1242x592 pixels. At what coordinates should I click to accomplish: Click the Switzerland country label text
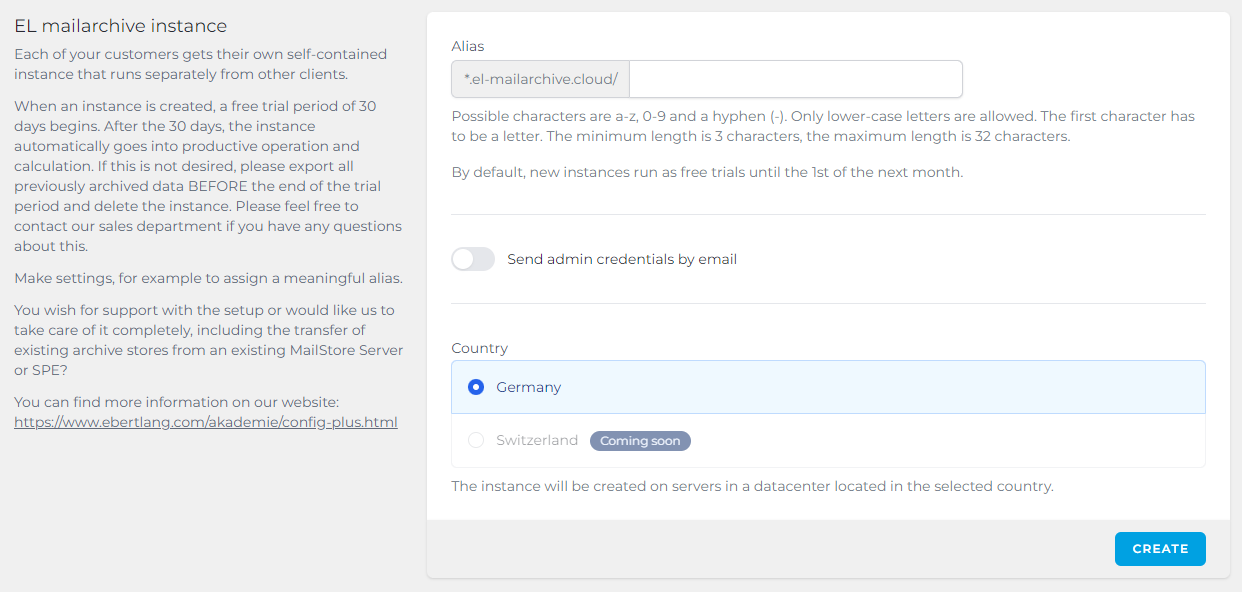click(x=537, y=440)
